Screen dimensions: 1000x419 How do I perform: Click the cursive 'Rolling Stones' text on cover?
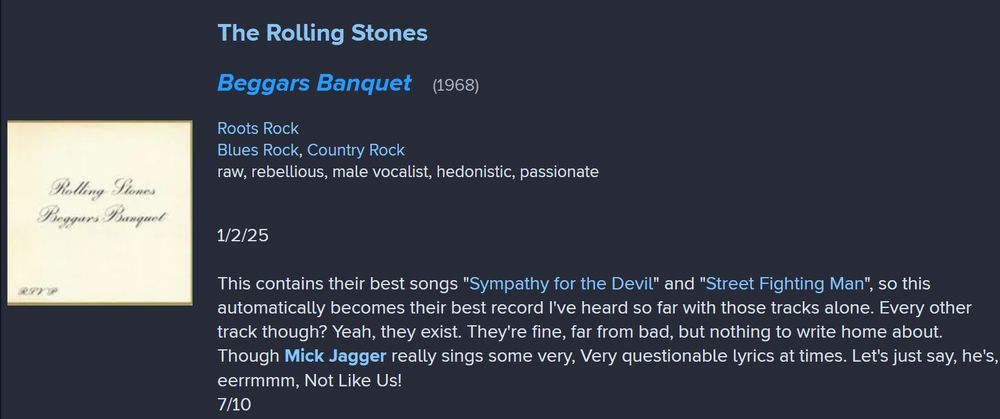click(102, 189)
